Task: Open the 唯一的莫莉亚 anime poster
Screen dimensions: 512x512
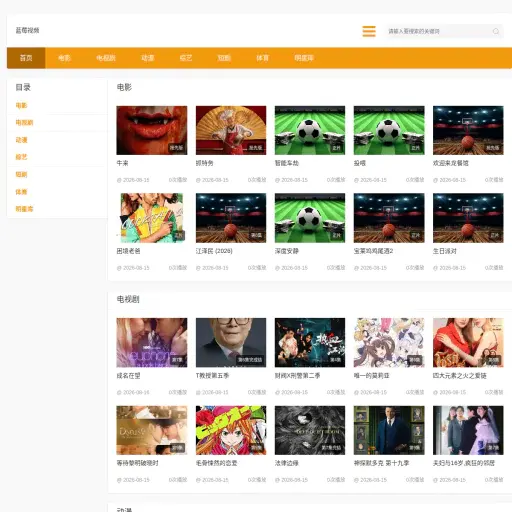Action: click(389, 343)
